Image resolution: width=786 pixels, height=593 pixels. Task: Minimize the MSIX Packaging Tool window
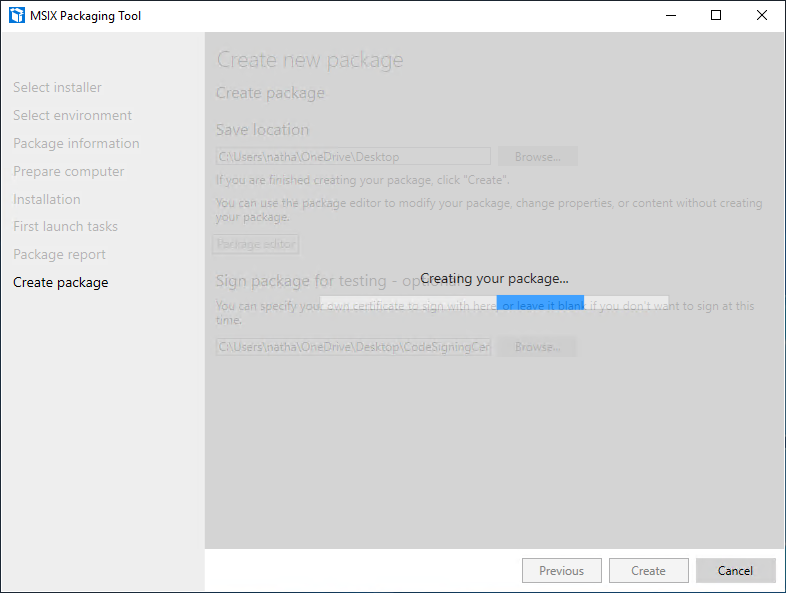671,16
